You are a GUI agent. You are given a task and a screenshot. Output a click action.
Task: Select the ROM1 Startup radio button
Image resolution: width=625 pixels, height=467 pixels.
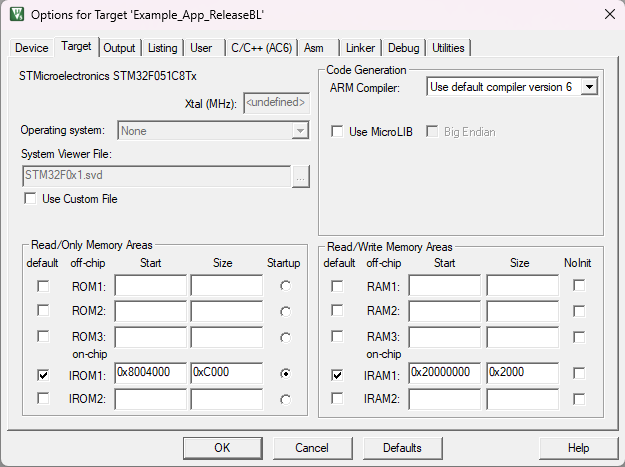[x=286, y=286]
